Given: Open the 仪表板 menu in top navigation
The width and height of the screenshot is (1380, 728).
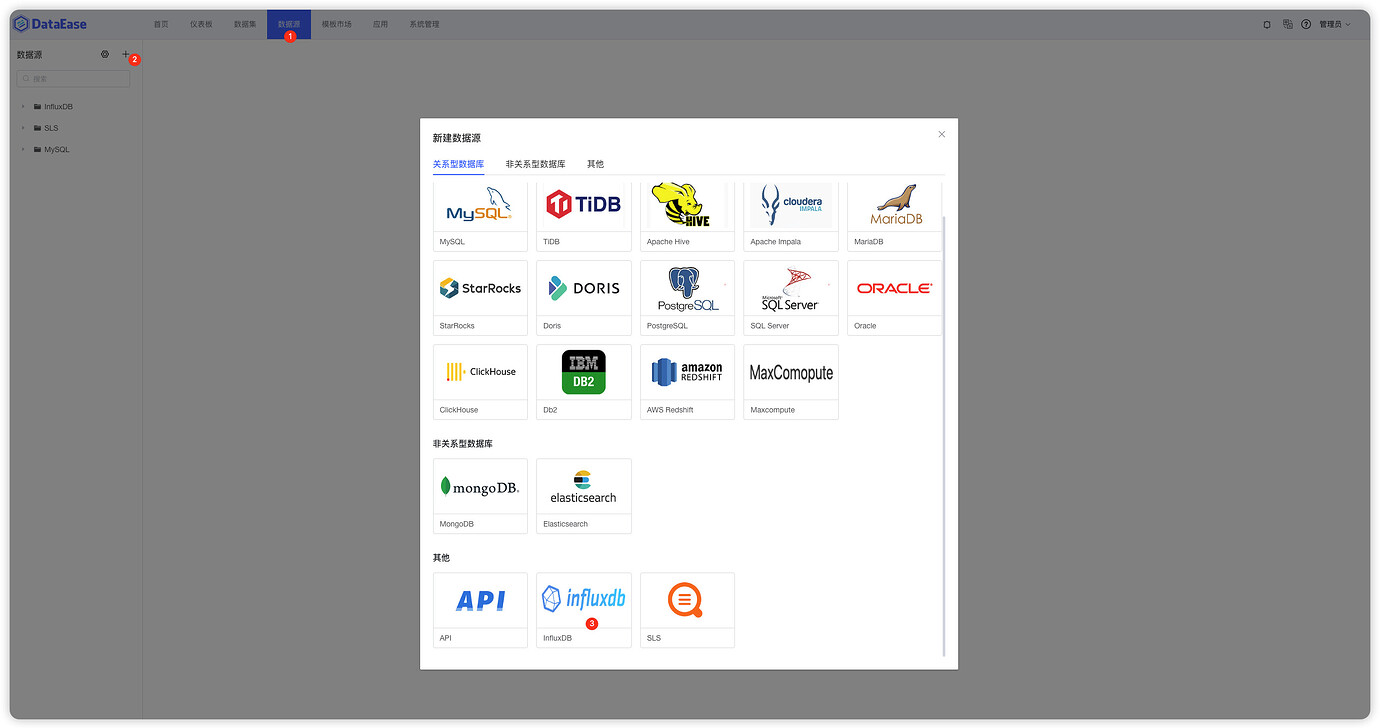Looking at the screenshot, I should point(201,24).
